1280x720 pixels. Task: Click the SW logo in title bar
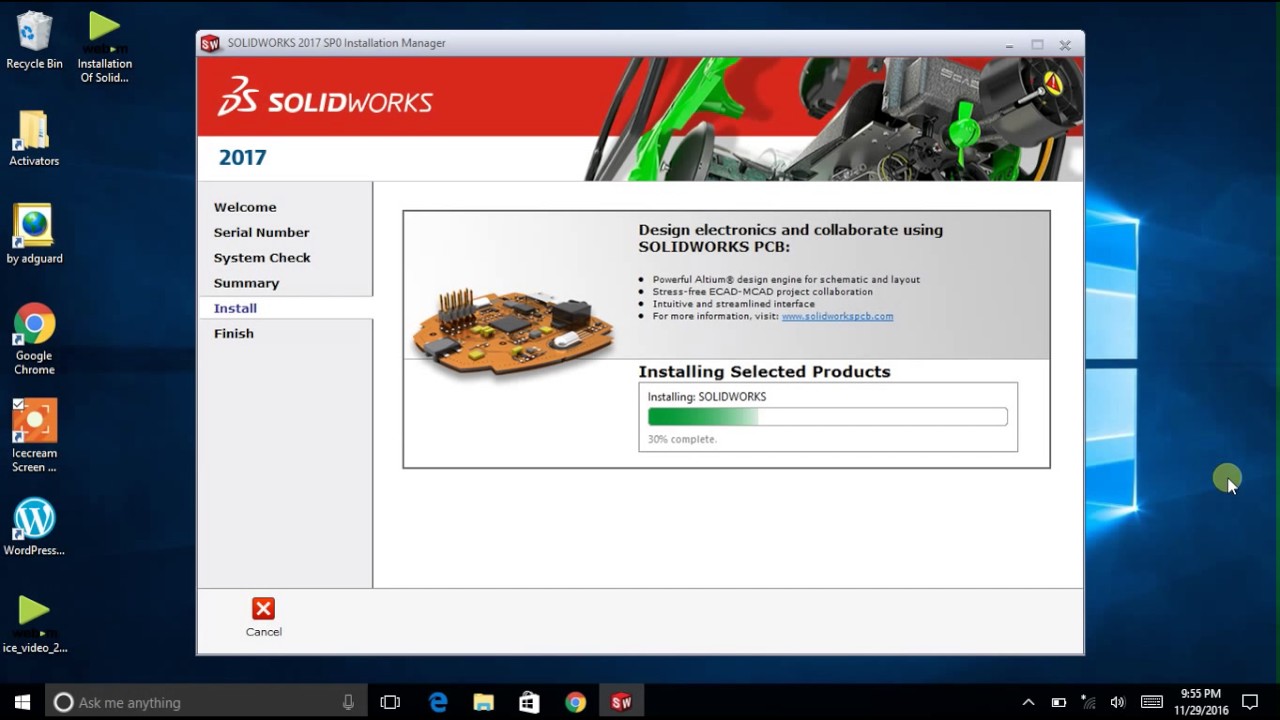click(210, 43)
